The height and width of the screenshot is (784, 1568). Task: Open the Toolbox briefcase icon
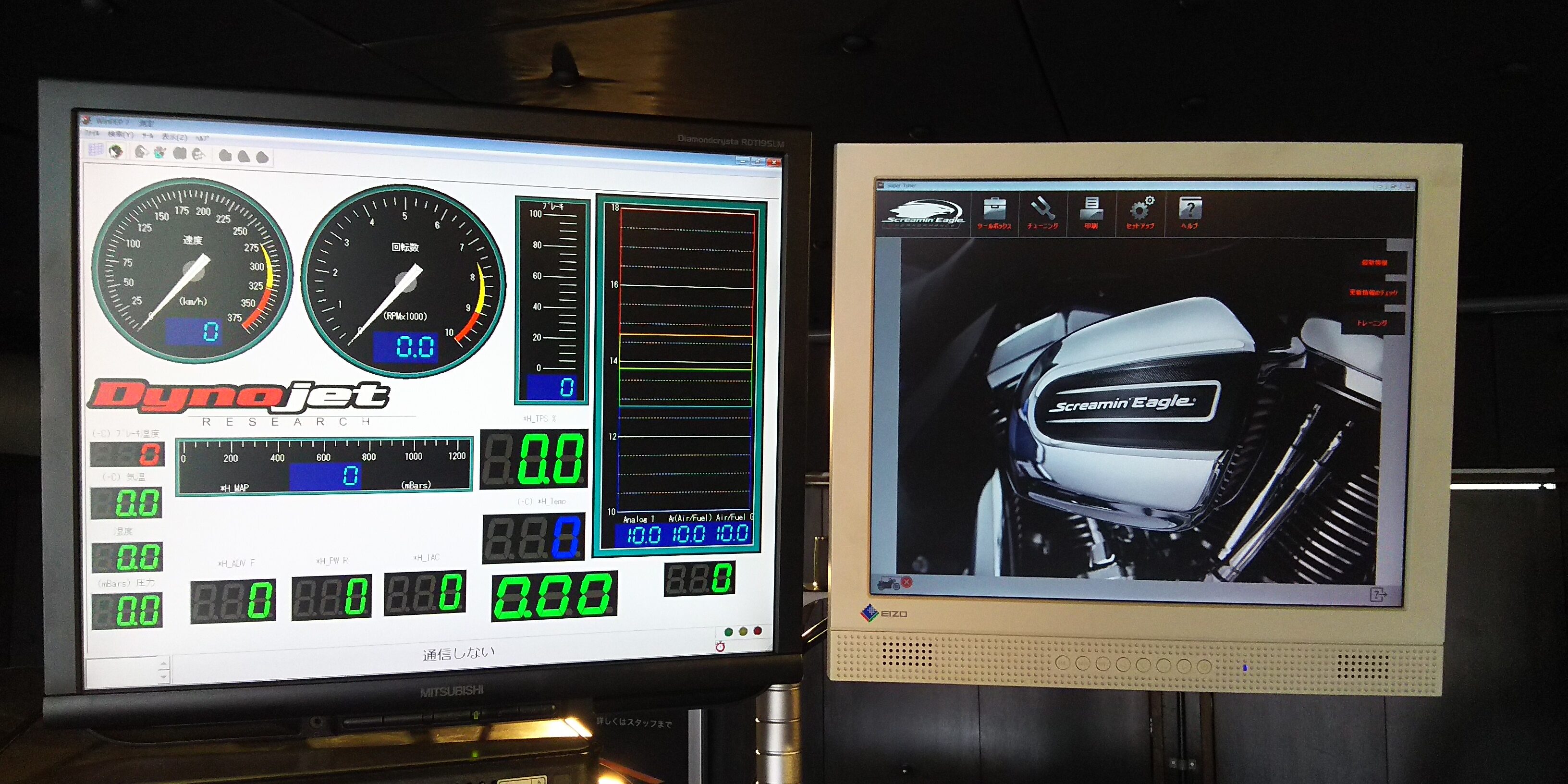pyautogui.click(x=993, y=211)
